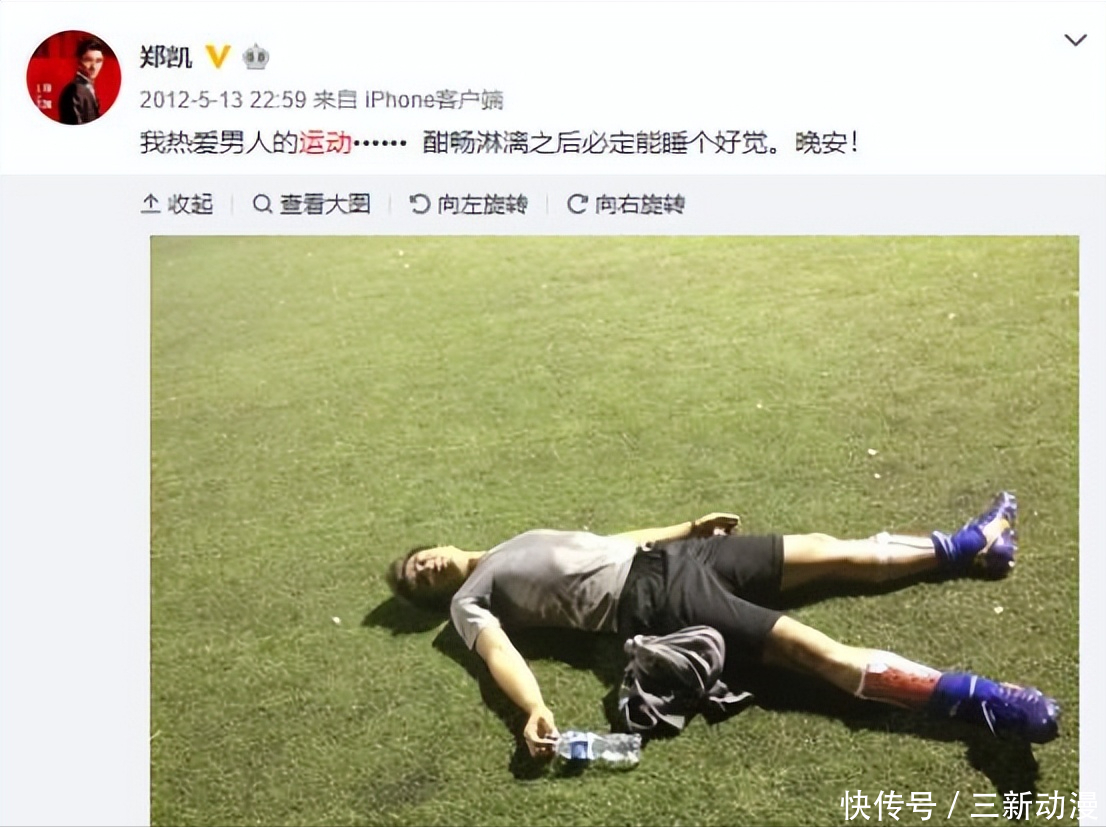1106x827 pixels.
Task: Click the counterclockwise rotate icon
Action: (420, 204)
